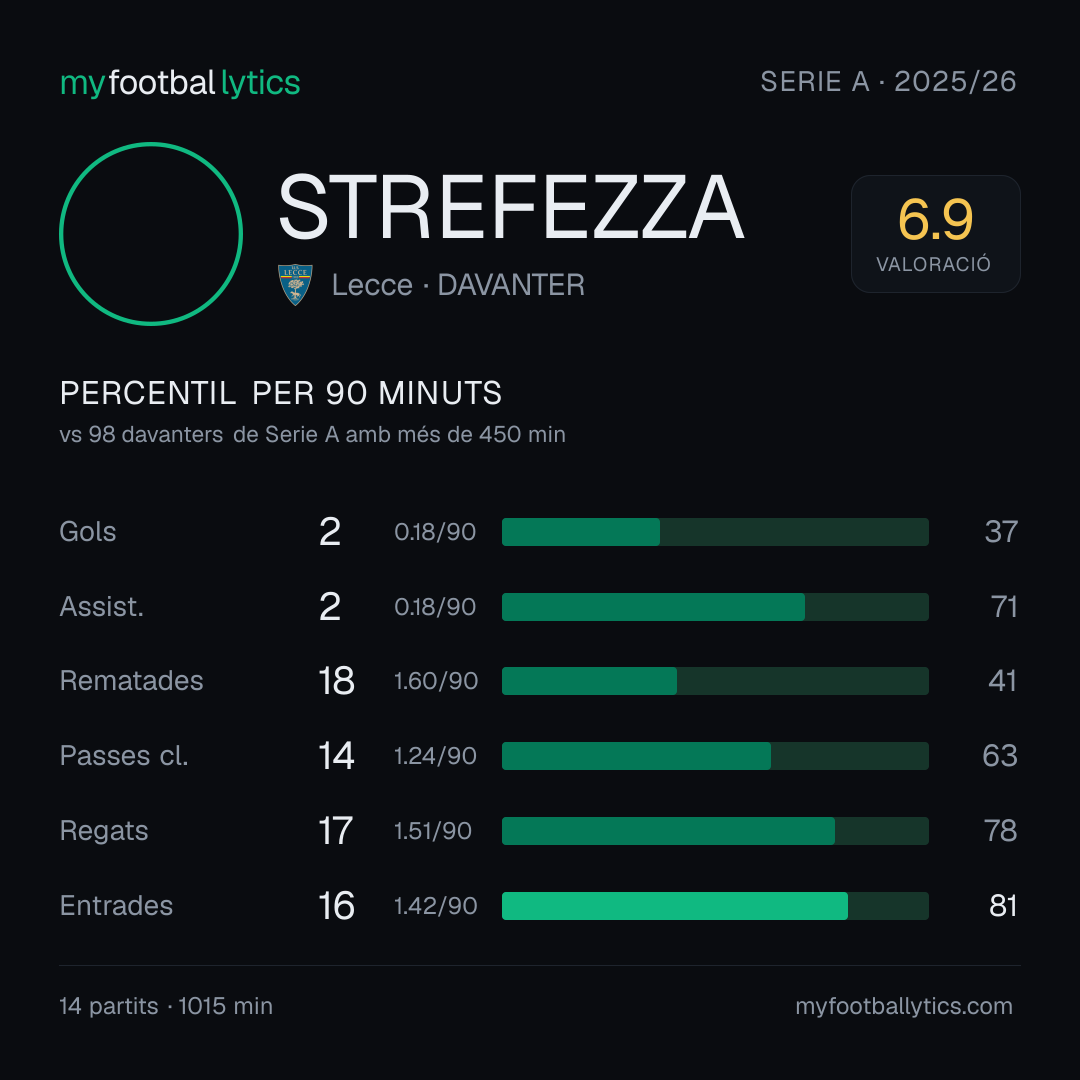
Task: Click the Passes cl. percentile bar
Action: click(x=715, y=756)
